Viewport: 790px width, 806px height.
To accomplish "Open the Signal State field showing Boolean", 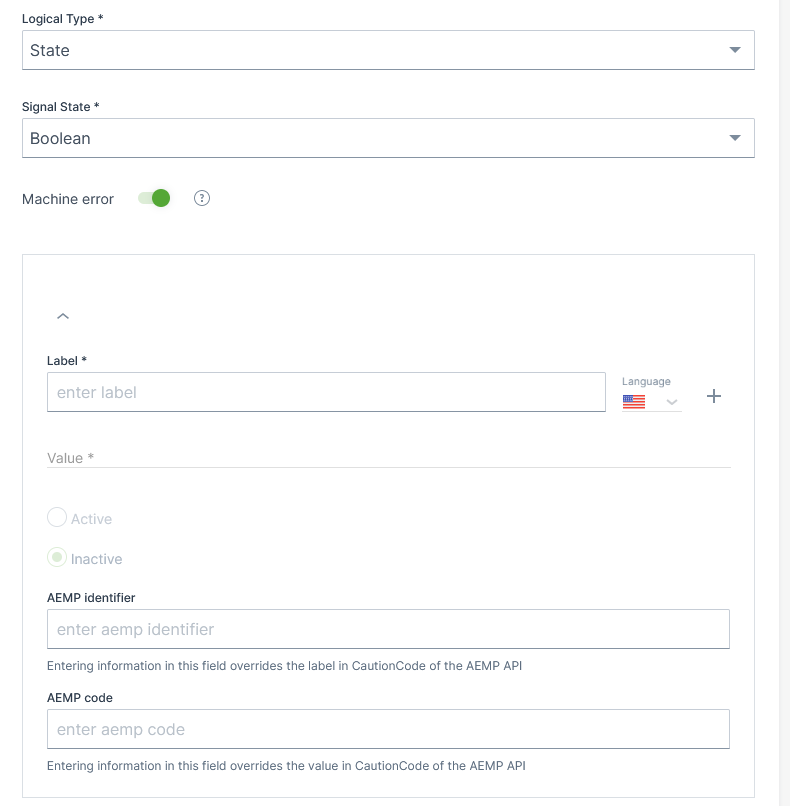I will point(370,138).
